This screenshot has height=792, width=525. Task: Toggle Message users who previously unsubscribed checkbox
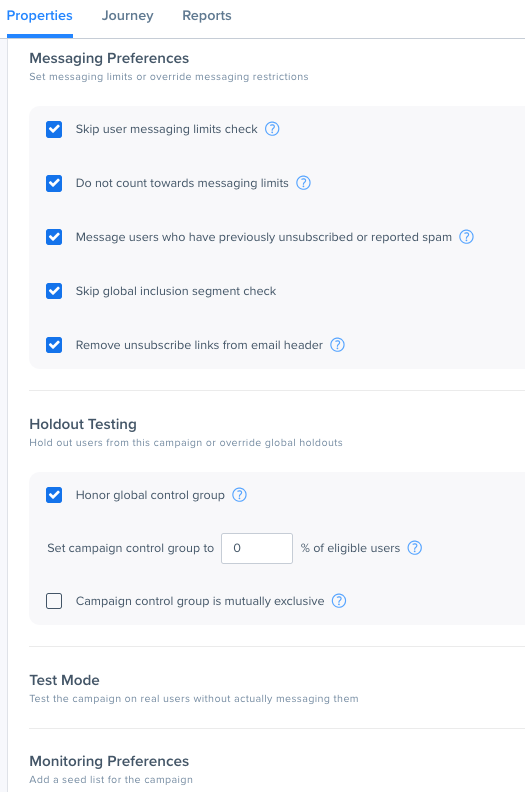pyautogui.click(x=54, y=237)
